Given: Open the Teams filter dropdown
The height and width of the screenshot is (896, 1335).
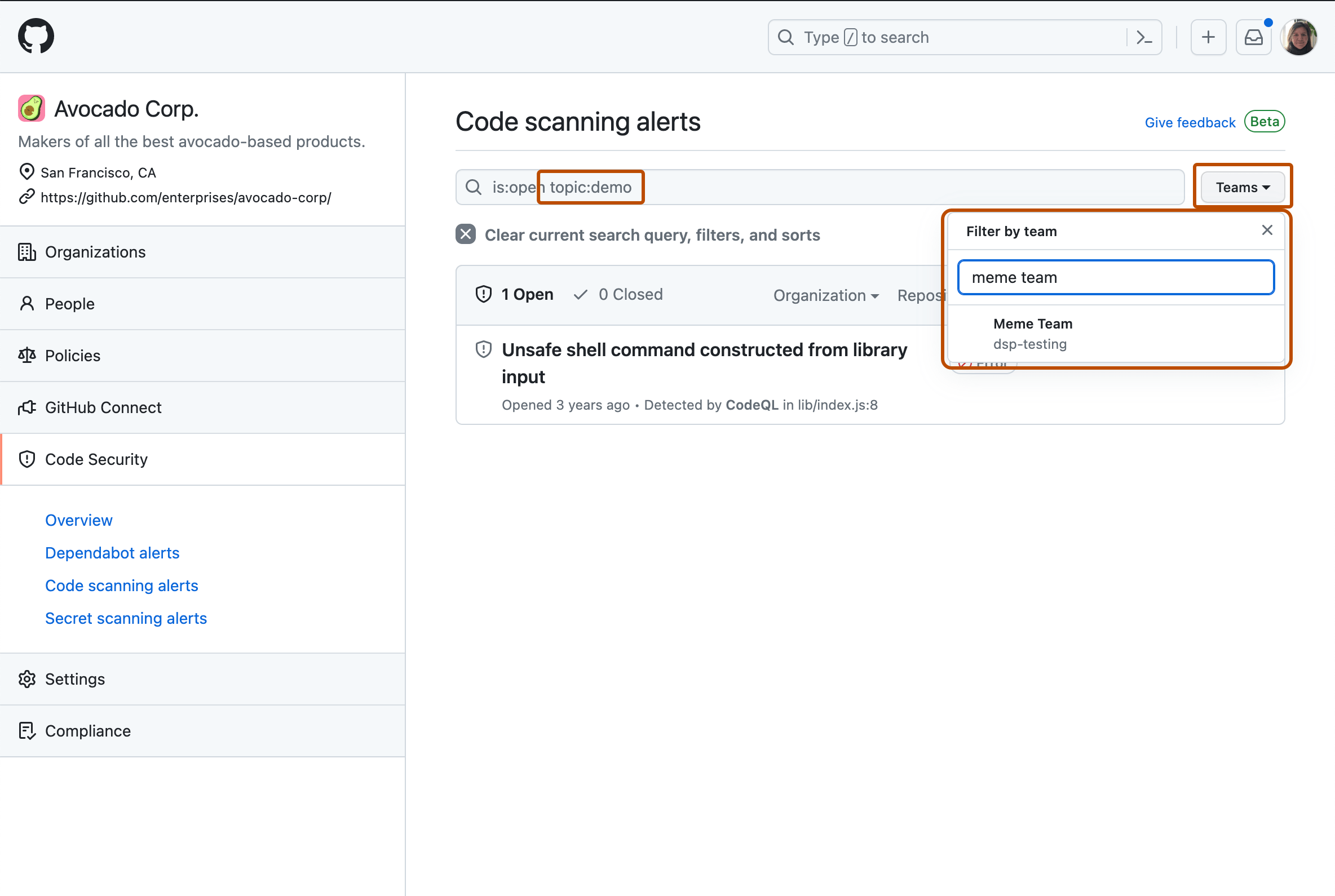Looking at the screenshot, I should 1243,187.
